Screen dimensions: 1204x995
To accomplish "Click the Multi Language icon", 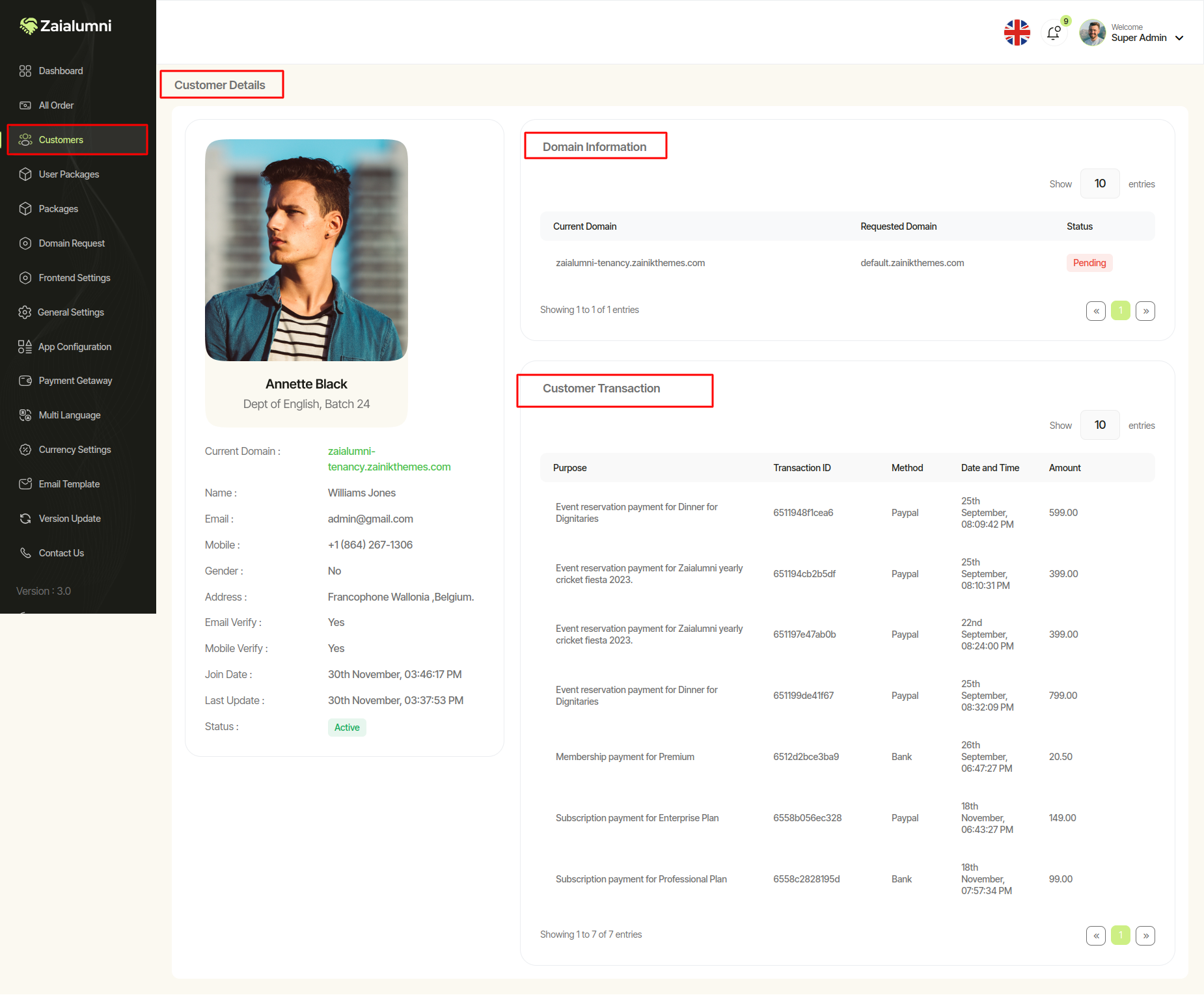I will 25,415.
